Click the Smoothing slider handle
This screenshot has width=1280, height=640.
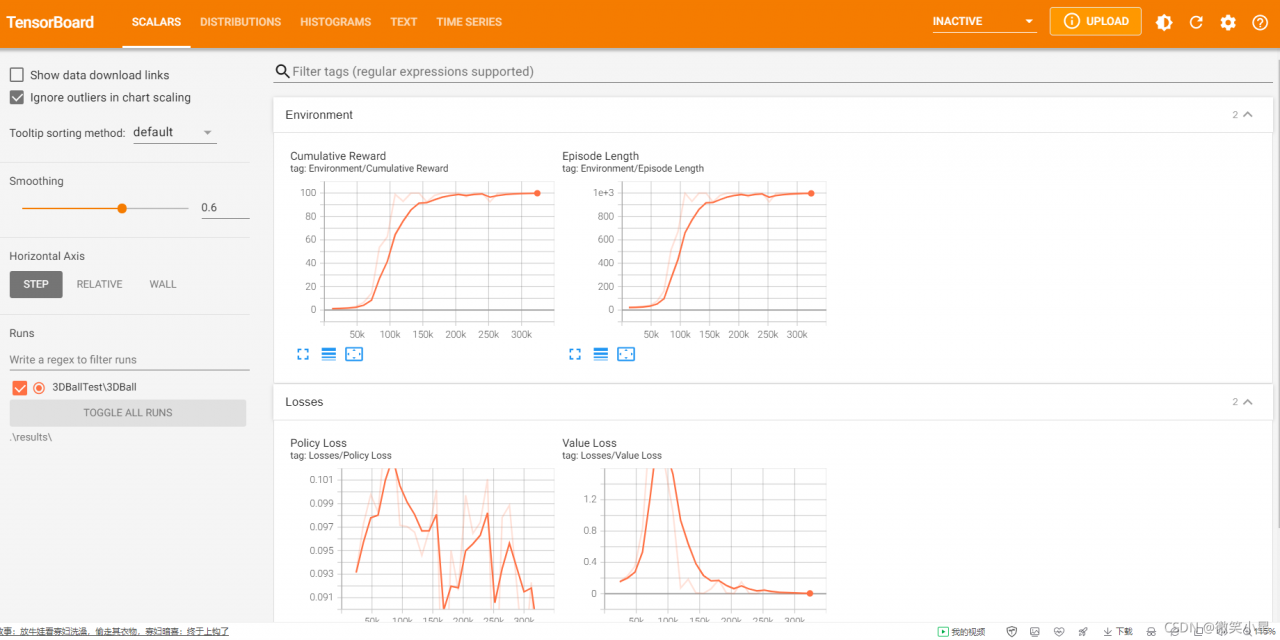122,208
